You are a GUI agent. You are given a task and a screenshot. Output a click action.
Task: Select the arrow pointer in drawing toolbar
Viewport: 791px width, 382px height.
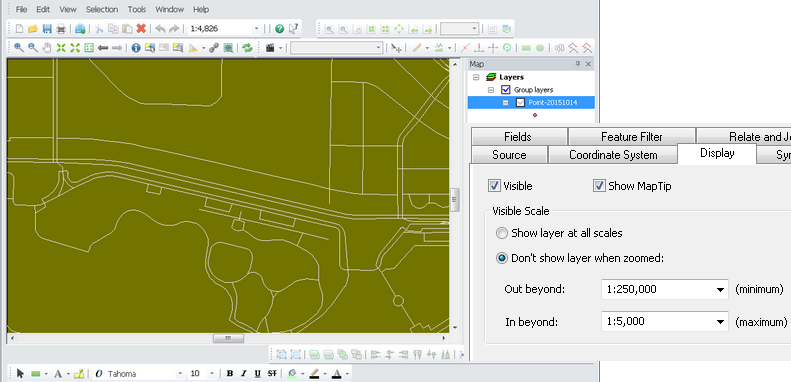pos(20,373)
